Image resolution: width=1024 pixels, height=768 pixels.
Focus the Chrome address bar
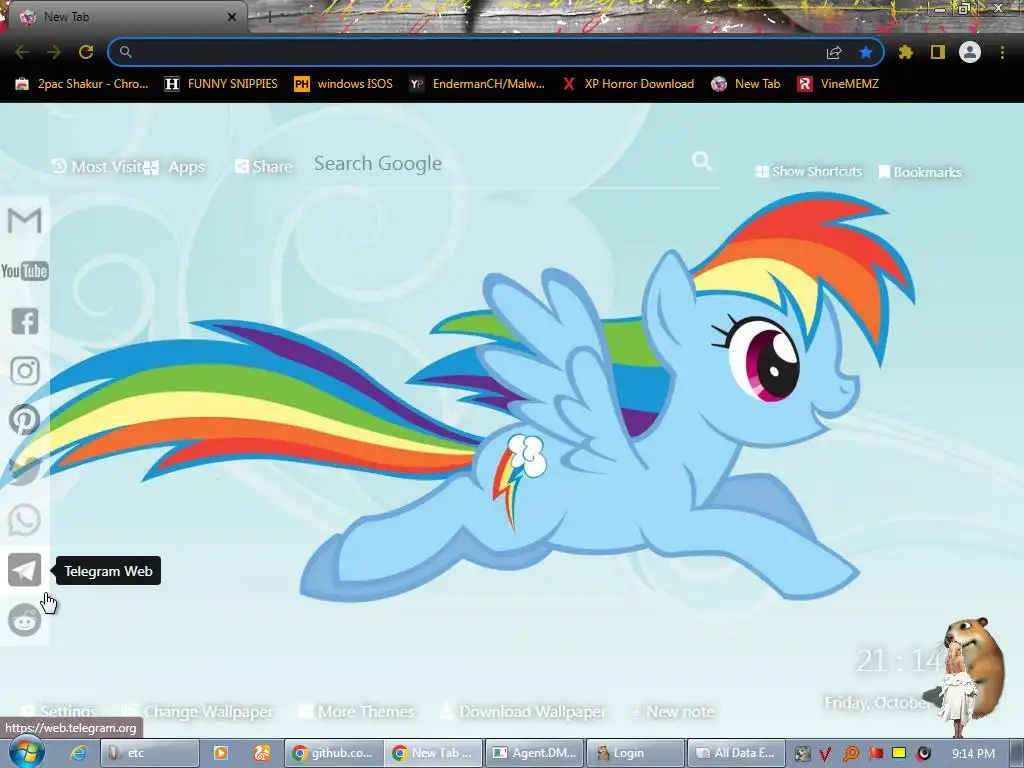pyautogui.click(x=477, y=52)
